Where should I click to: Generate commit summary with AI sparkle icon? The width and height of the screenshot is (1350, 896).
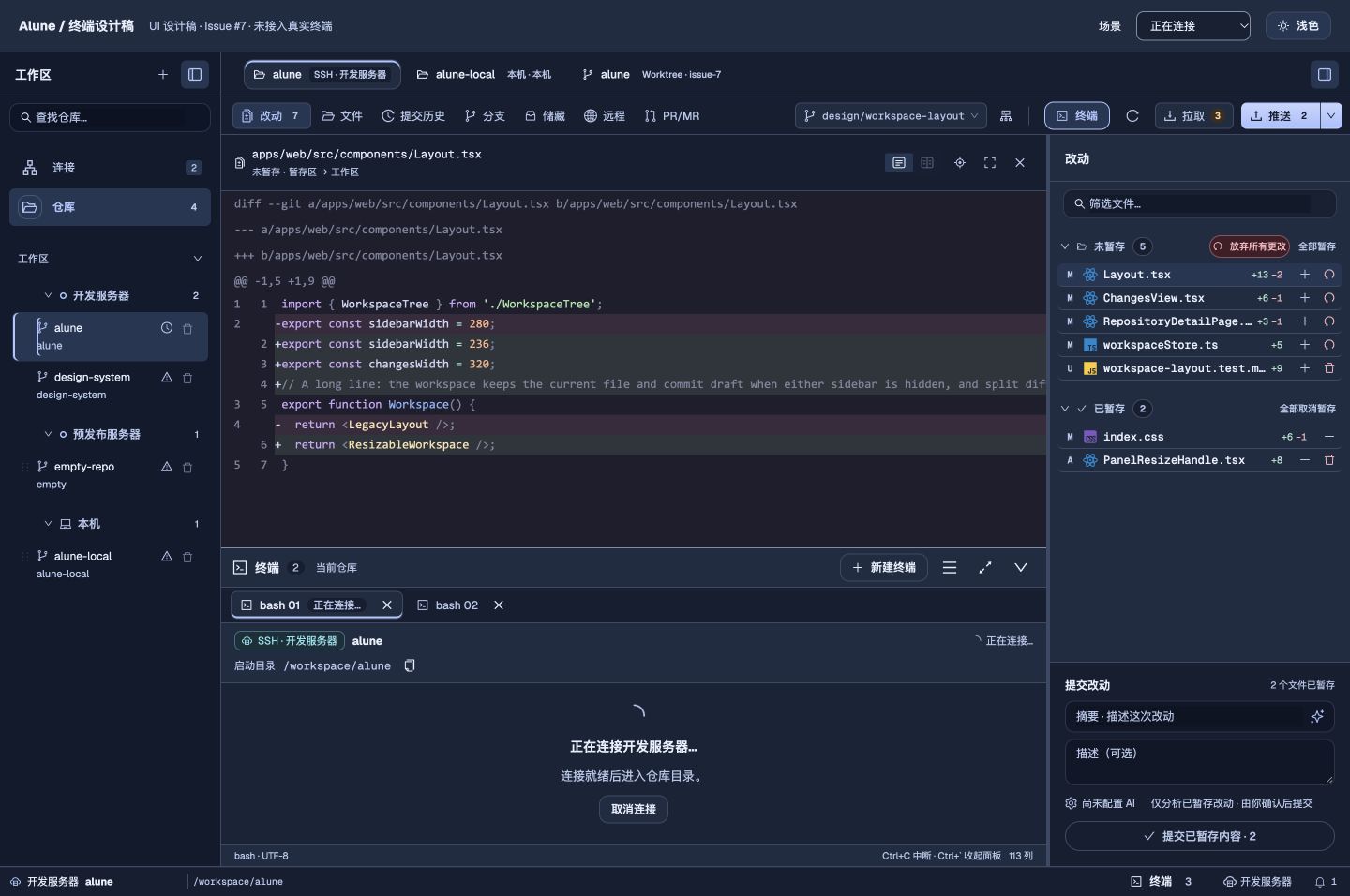tap(1317, 717)
